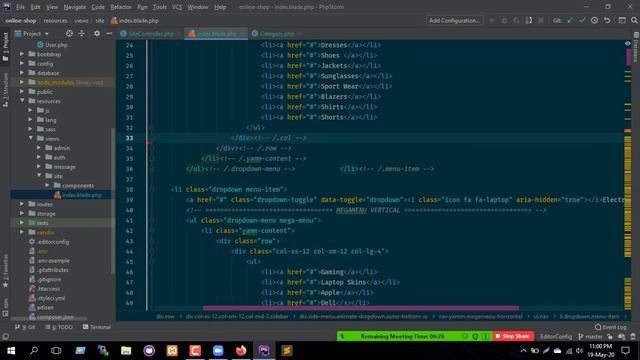Select User.php in project tree
This screenshot has width=640, height=360.
click(52, 45)
